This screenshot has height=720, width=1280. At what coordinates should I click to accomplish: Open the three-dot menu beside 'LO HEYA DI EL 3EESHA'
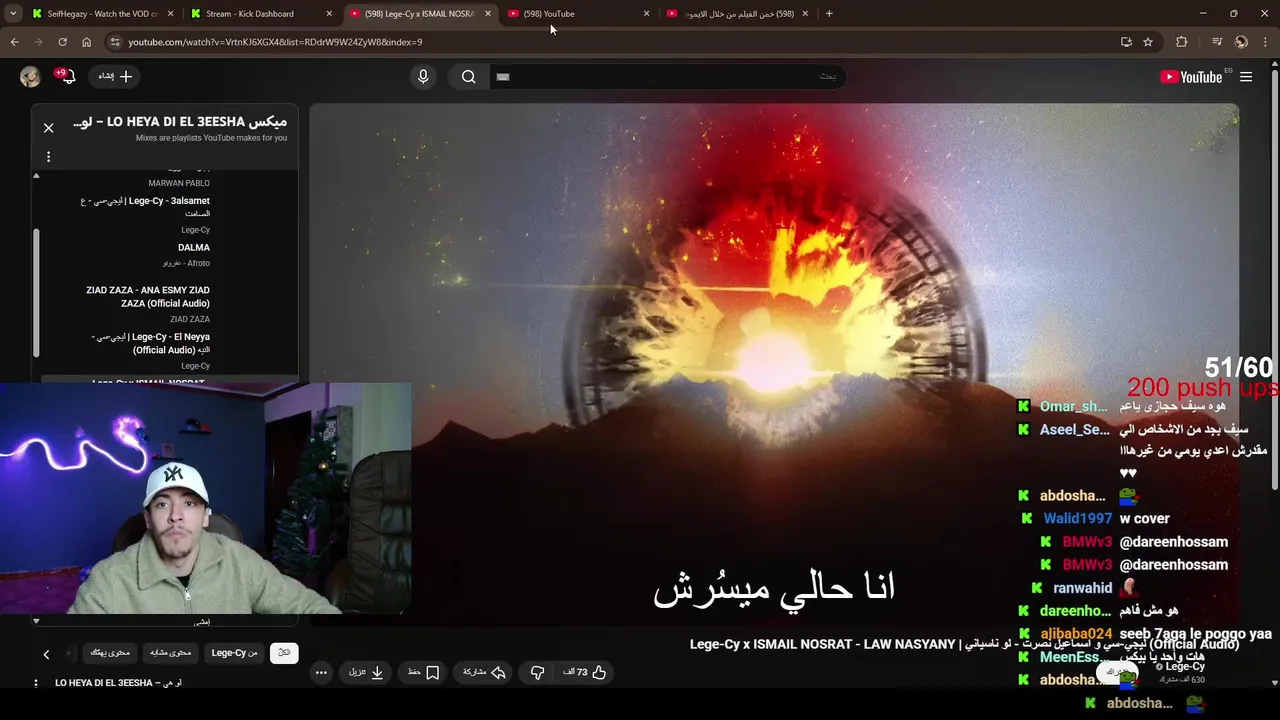click(36, 683)
